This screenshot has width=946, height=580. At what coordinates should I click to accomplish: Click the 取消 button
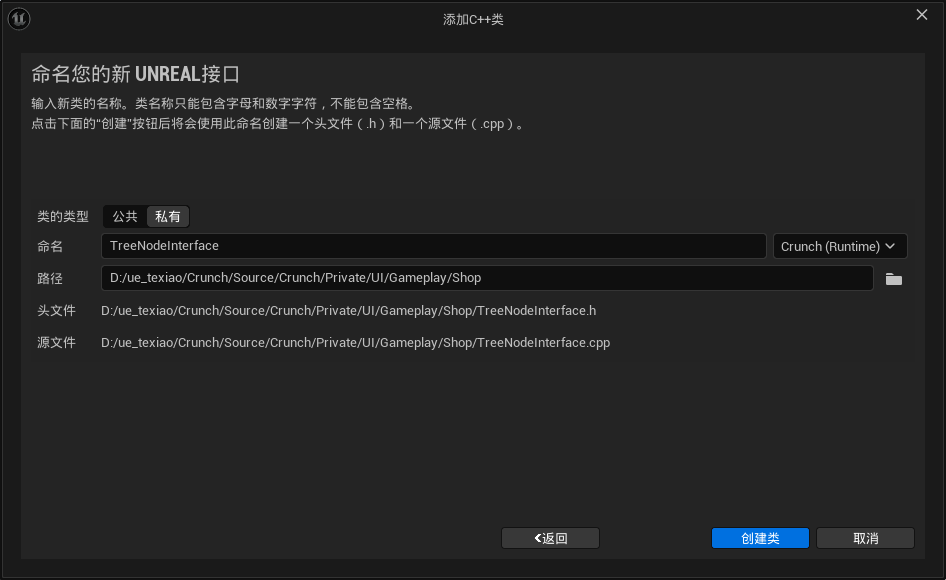coord(865,538)
